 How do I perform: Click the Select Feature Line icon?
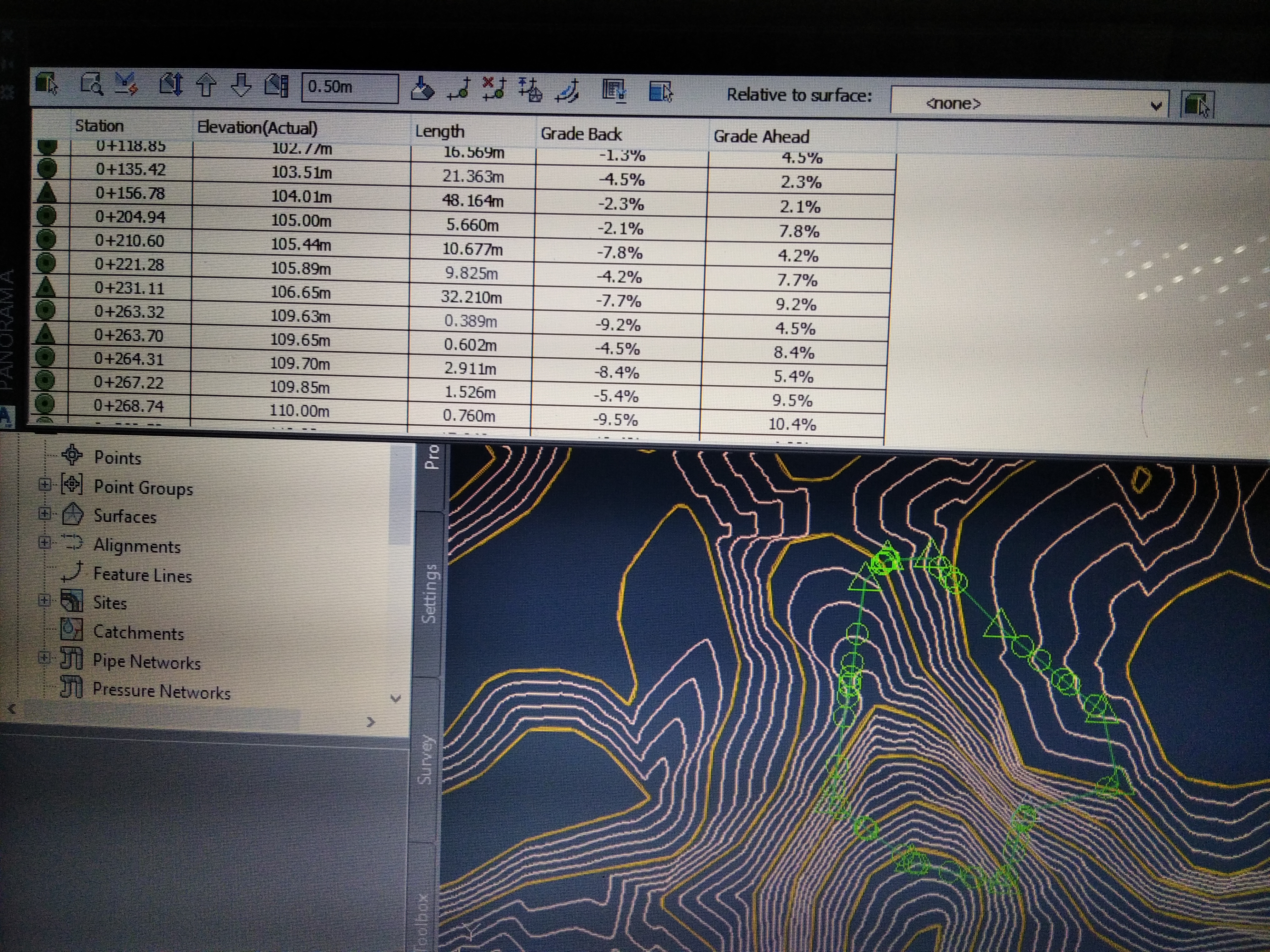[47, 84]
